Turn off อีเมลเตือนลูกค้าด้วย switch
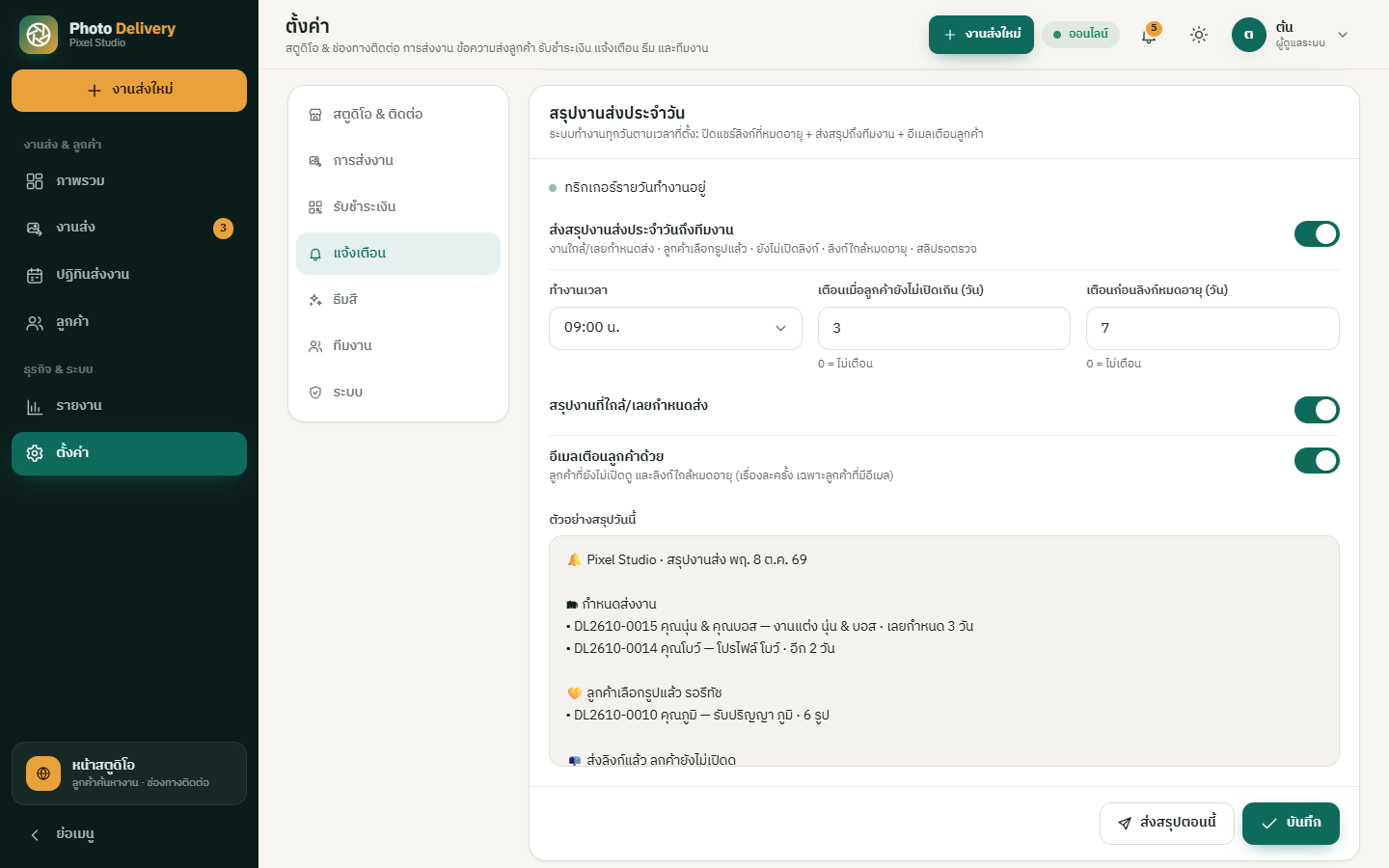 tap(1317, 460)
